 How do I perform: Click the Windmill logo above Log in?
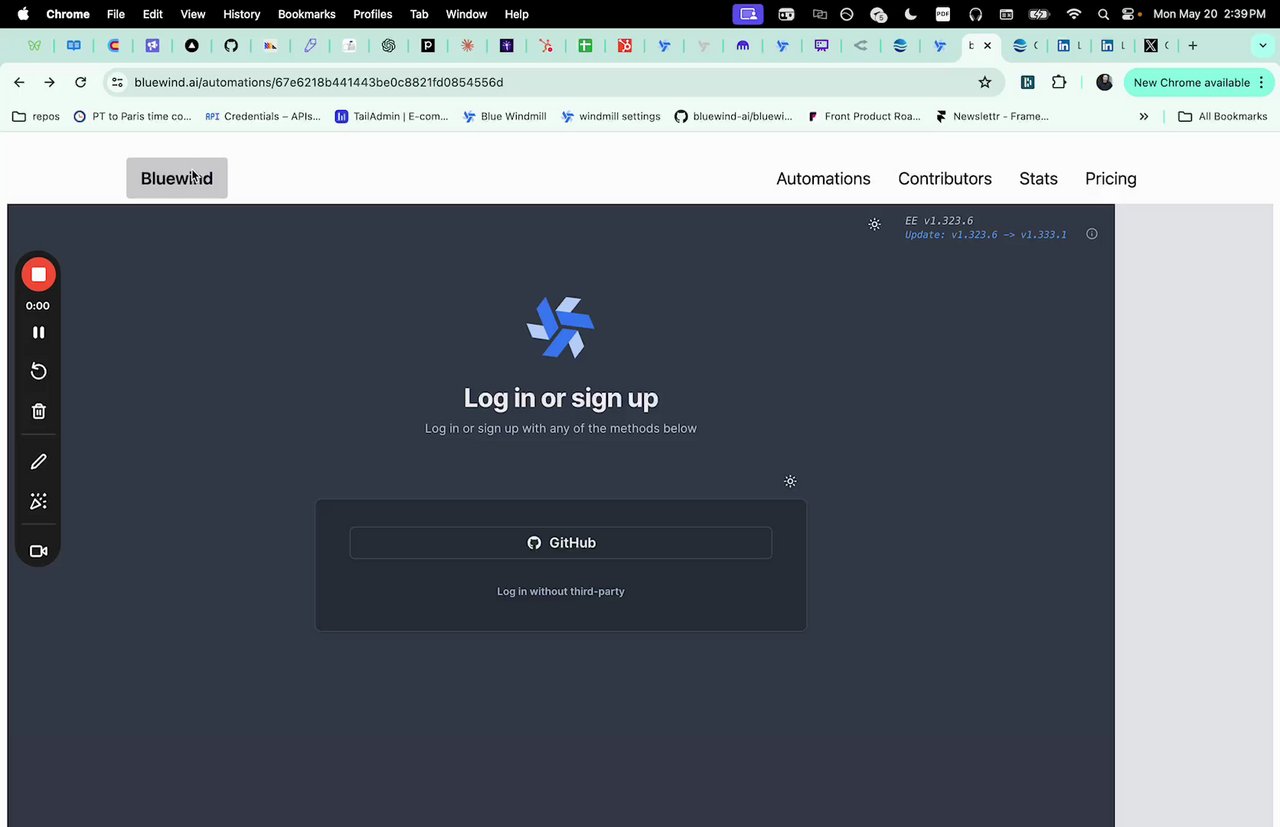point(560,326)
